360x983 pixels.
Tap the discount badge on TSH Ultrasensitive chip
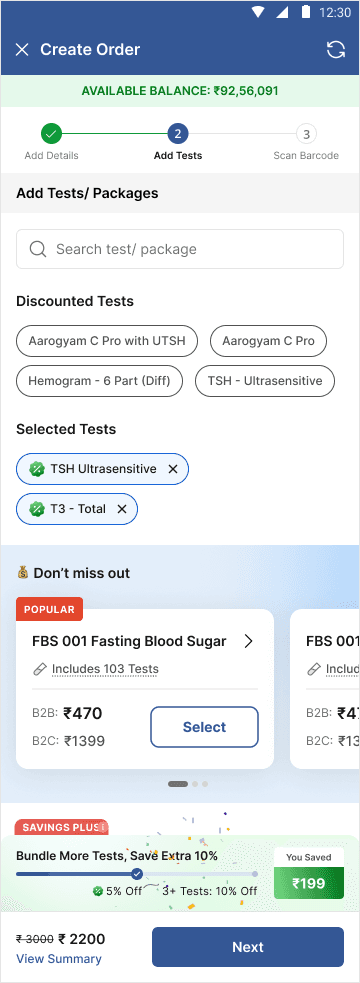point(37,469)
